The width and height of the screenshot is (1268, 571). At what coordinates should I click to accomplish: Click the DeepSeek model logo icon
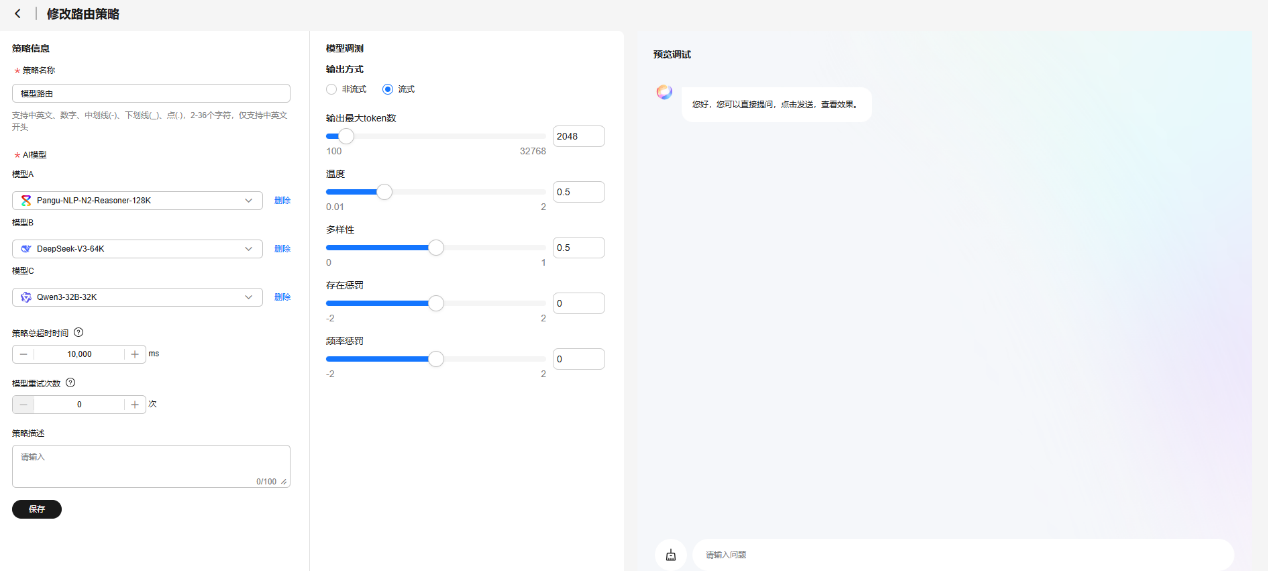(x=26, y=248)
